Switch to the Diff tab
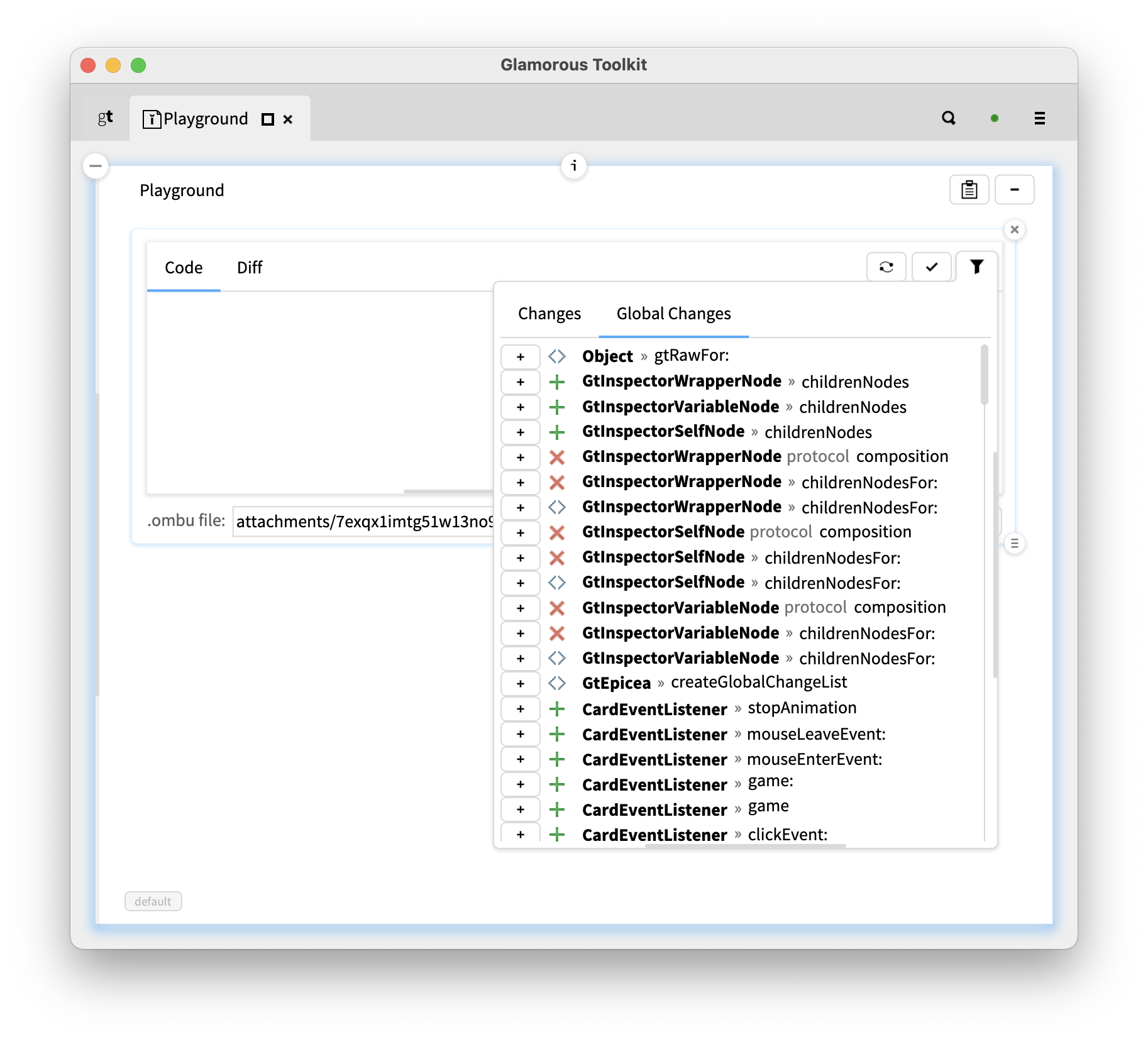Image resolution: width=1148 pixels, height=1042 pixels. tap(249, 268)
